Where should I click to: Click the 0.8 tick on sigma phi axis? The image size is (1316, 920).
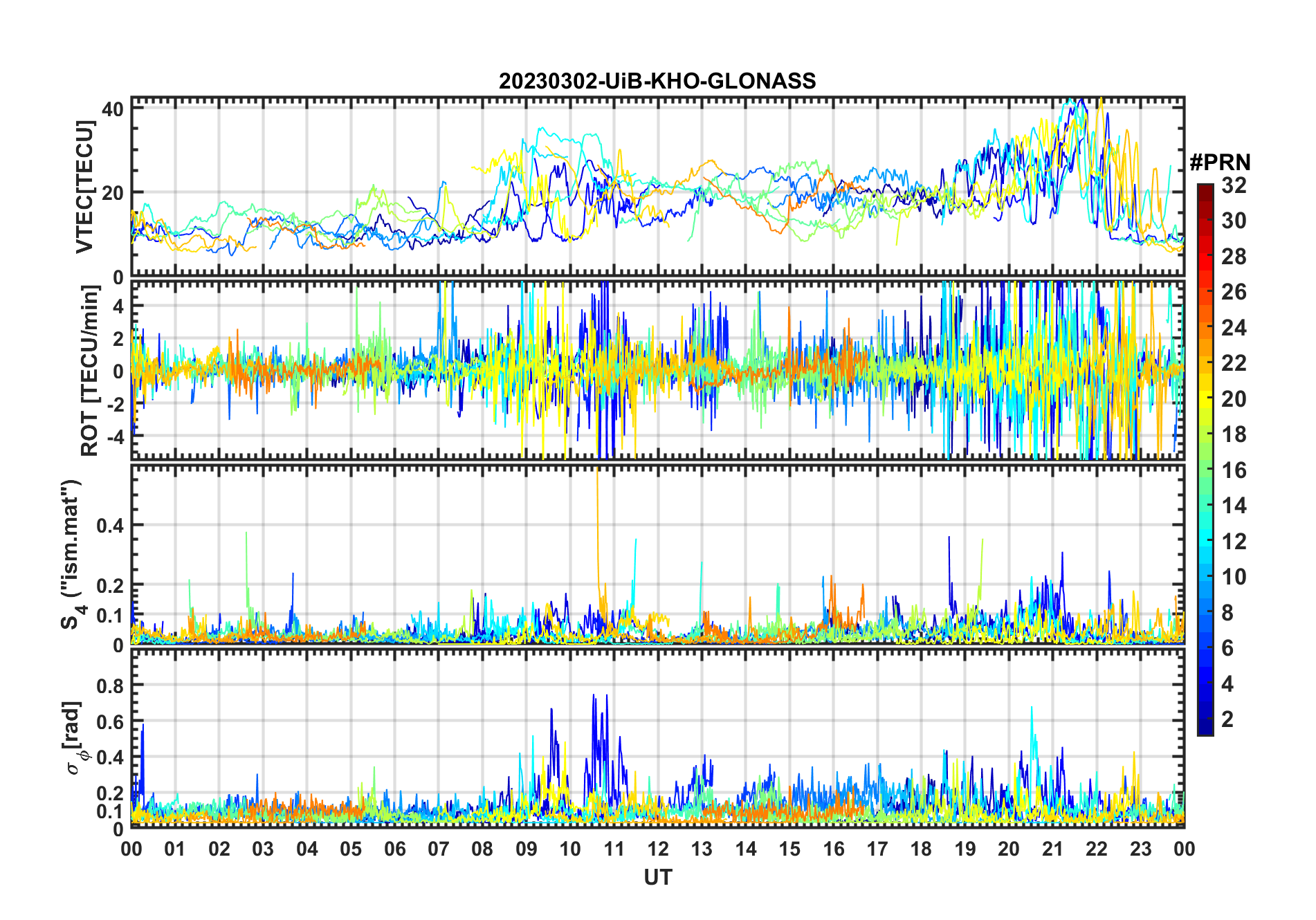click(110, 686)
